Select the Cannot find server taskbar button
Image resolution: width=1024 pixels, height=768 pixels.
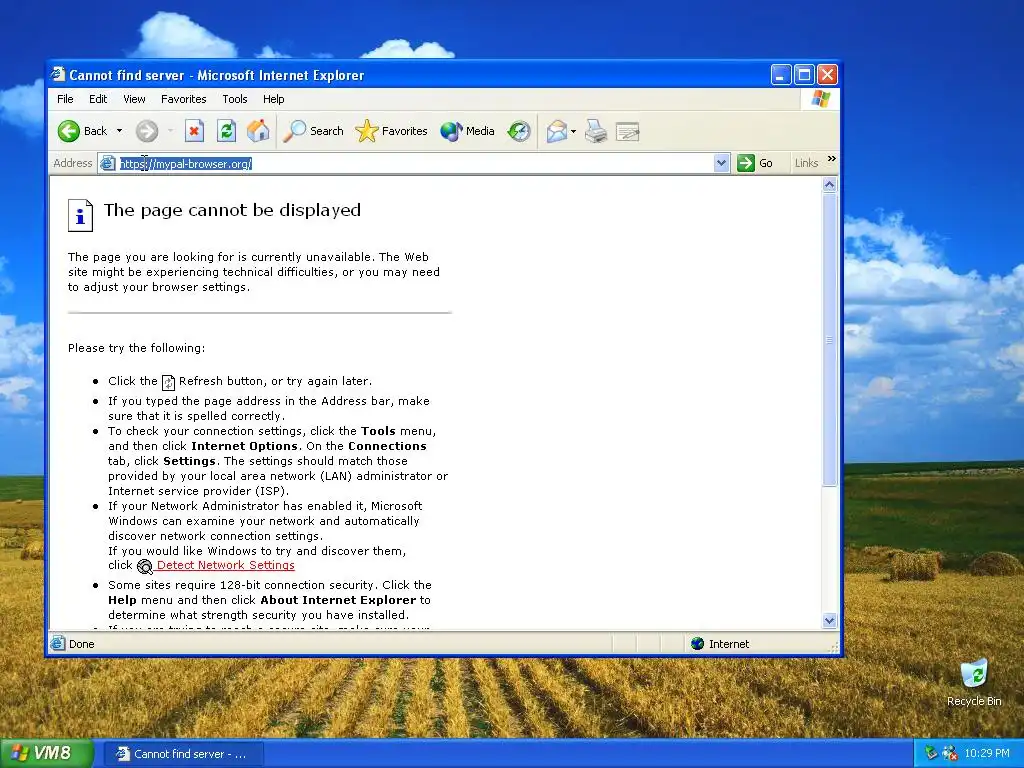pos(184,754)
